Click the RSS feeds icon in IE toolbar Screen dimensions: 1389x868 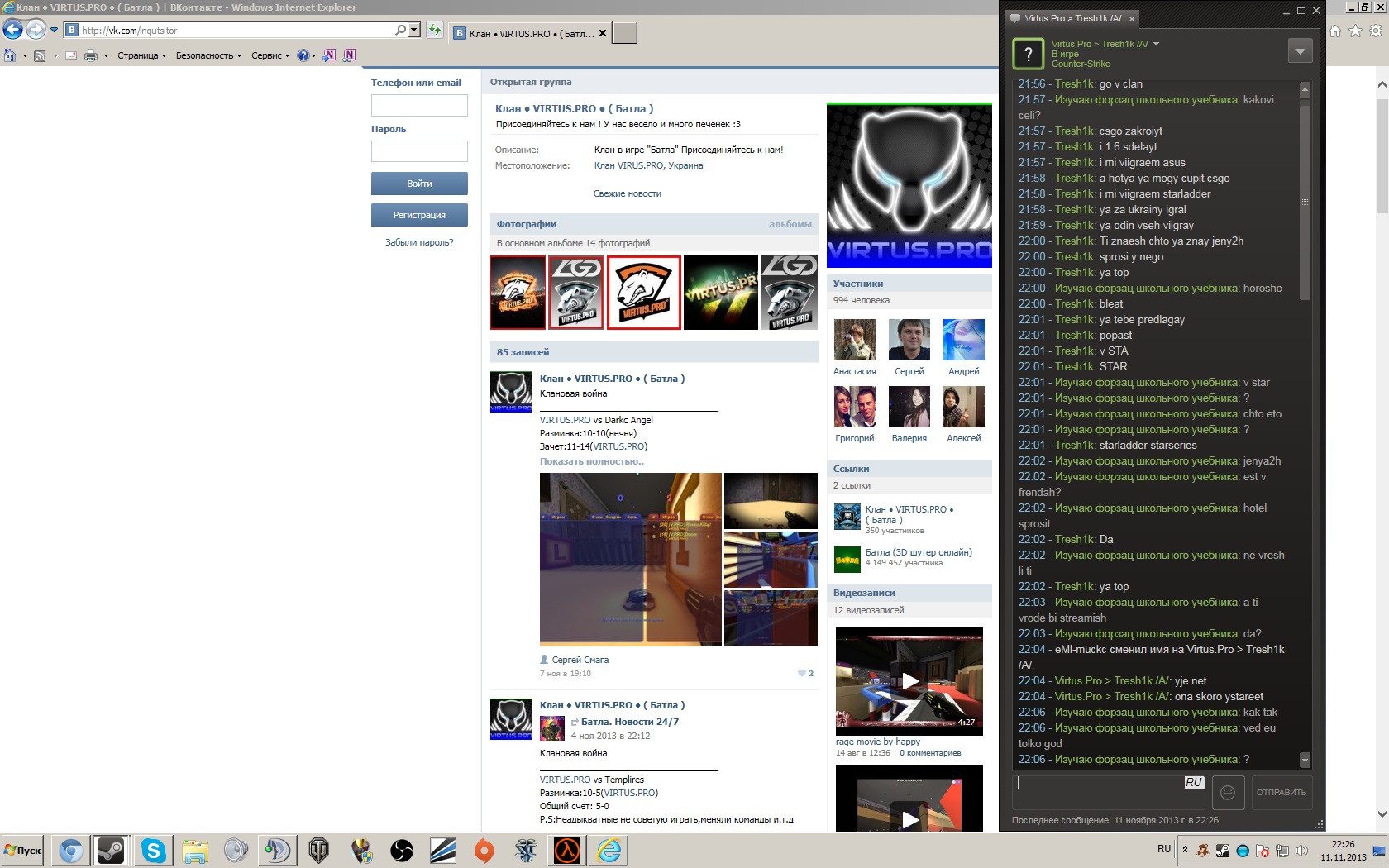tap(39, 55)
